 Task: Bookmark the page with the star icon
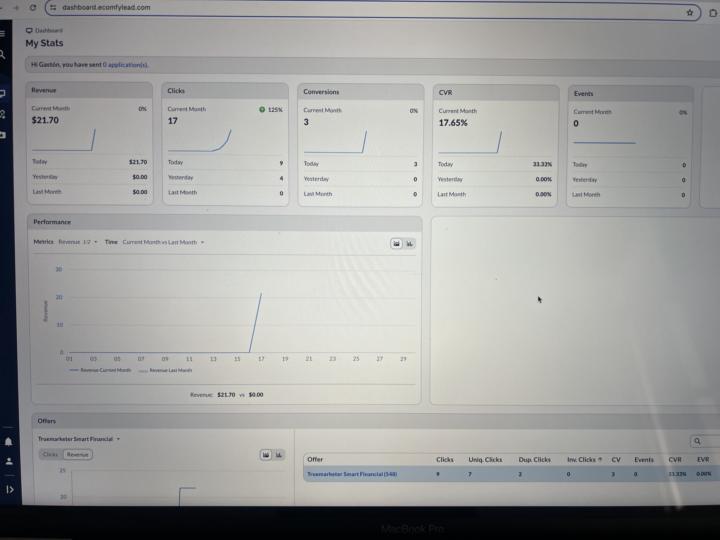click(x=690, y=13)
